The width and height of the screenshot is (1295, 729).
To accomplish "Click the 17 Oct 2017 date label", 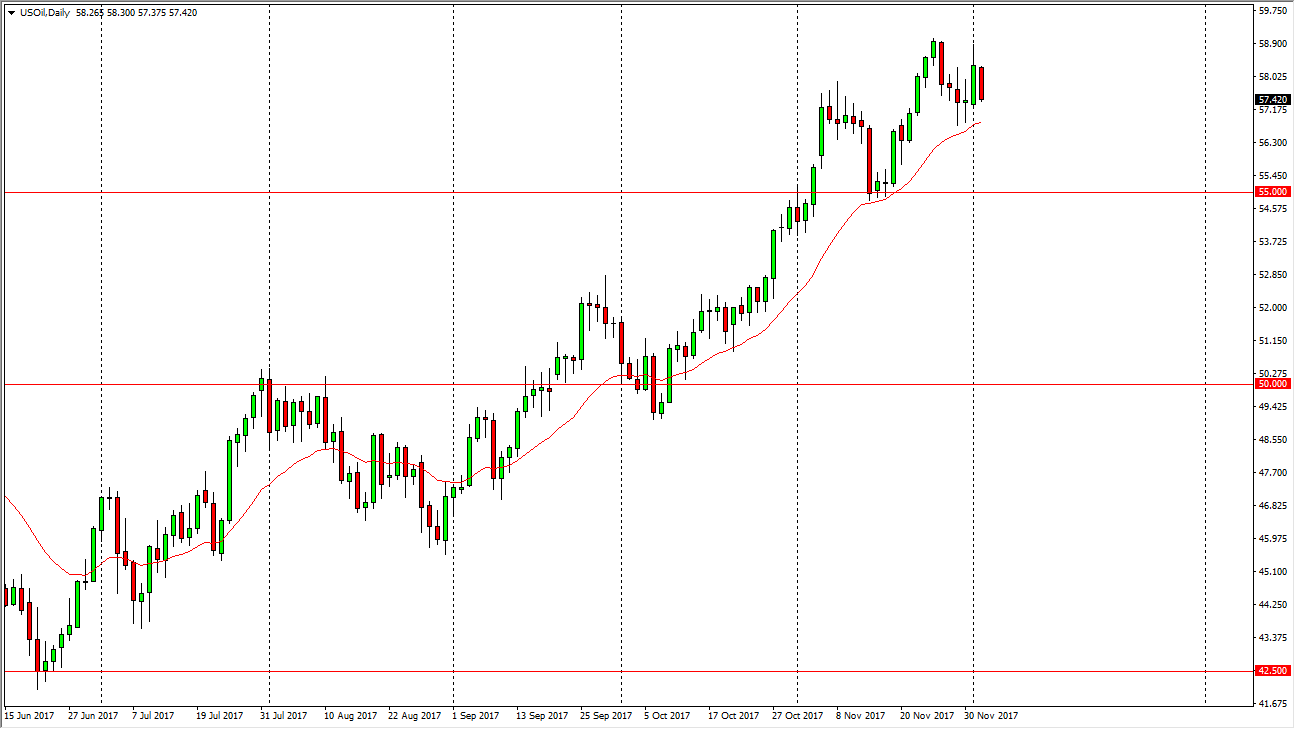I will tap(733, 716).
